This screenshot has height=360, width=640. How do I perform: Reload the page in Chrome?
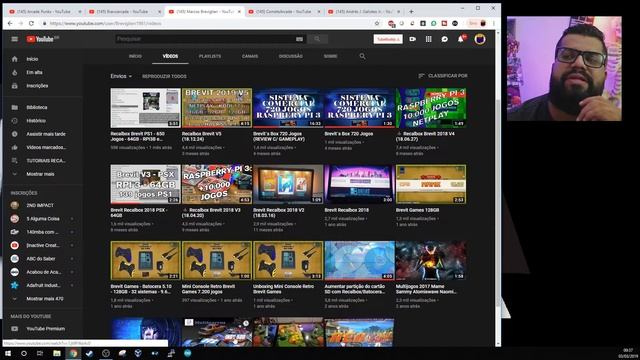click(x=31, y=23)
